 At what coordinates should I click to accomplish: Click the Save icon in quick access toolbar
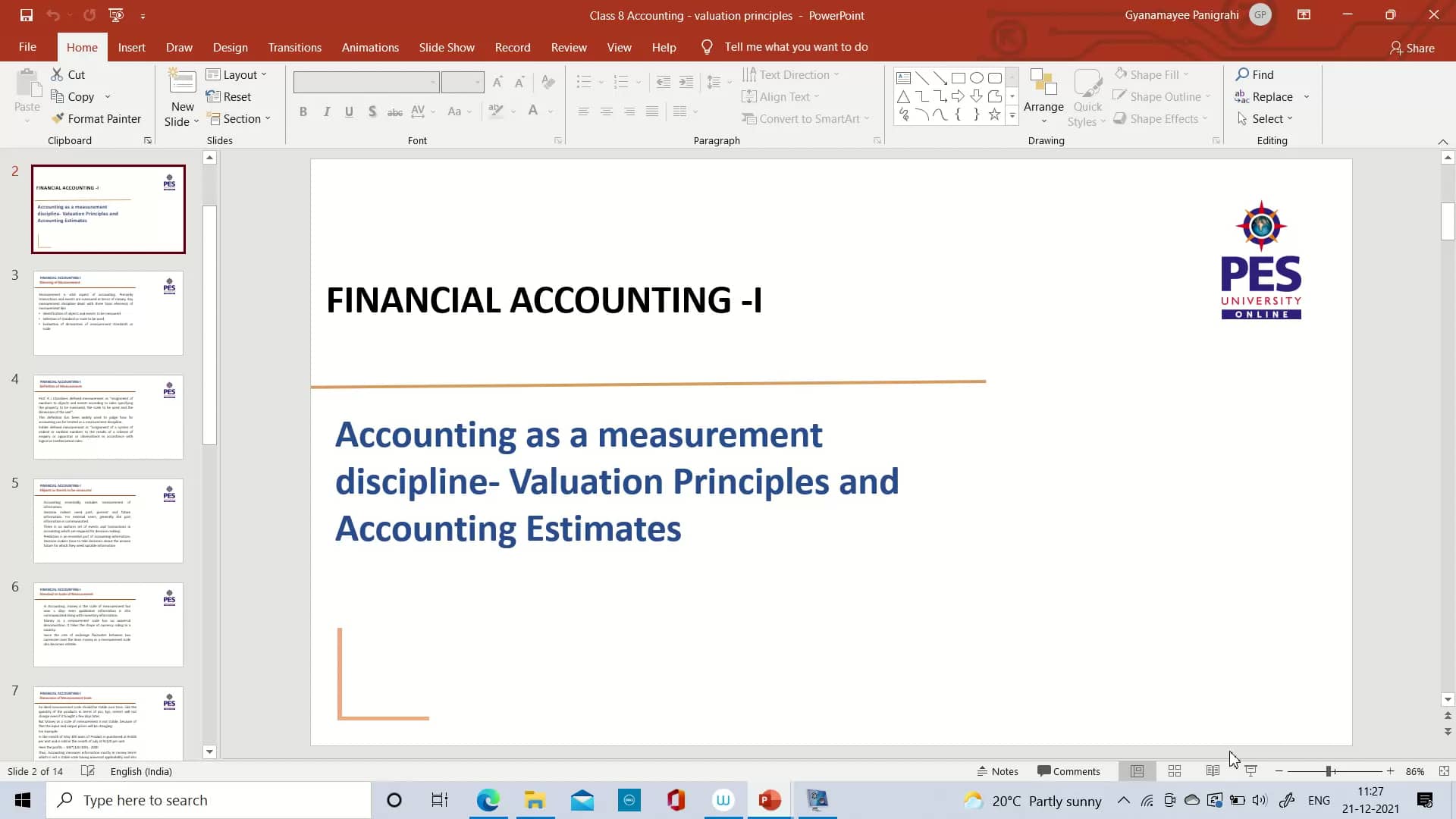[27, 15]
